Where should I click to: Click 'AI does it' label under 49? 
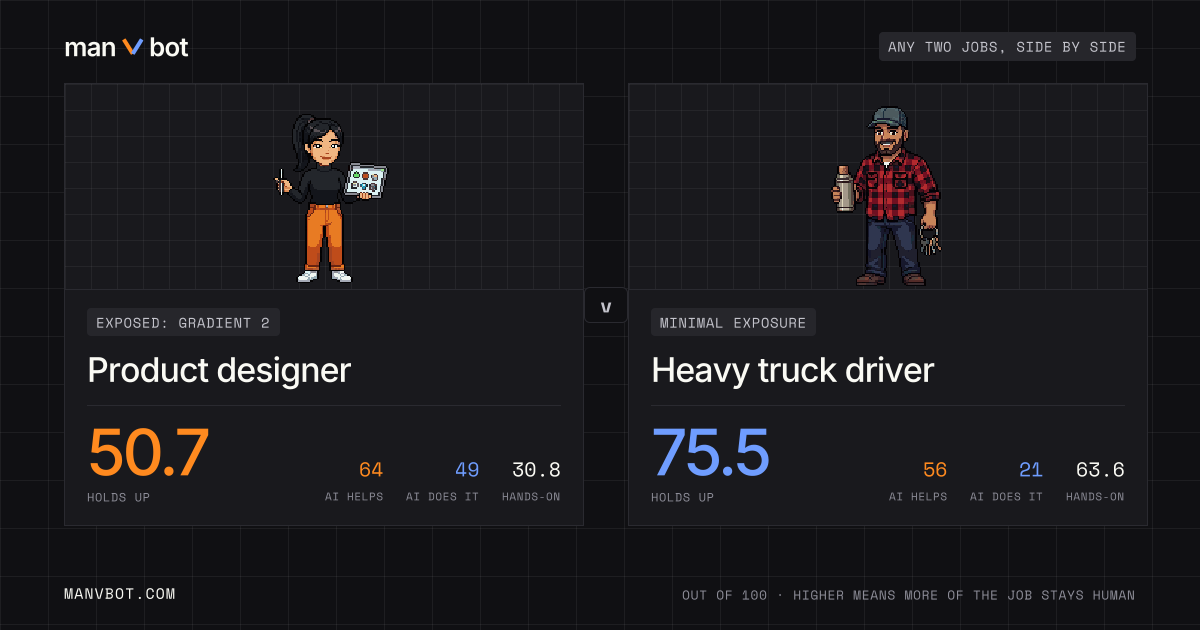(x=443, y=497)
